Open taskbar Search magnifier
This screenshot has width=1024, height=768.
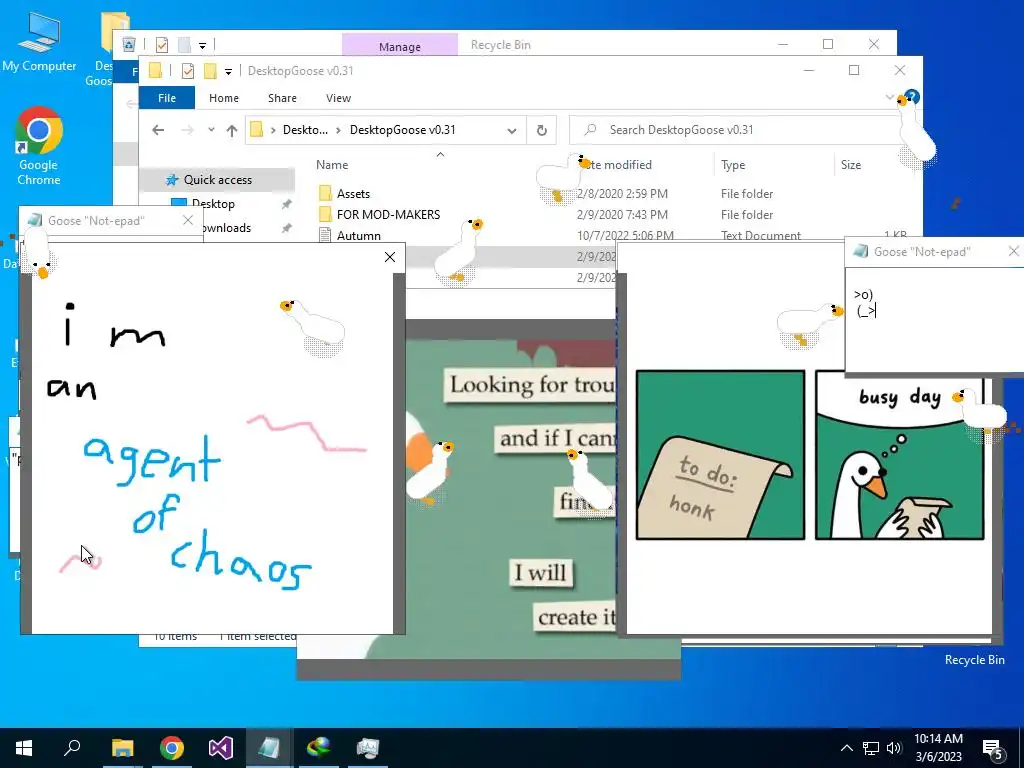pyautogui.click(x=72, y=748)
